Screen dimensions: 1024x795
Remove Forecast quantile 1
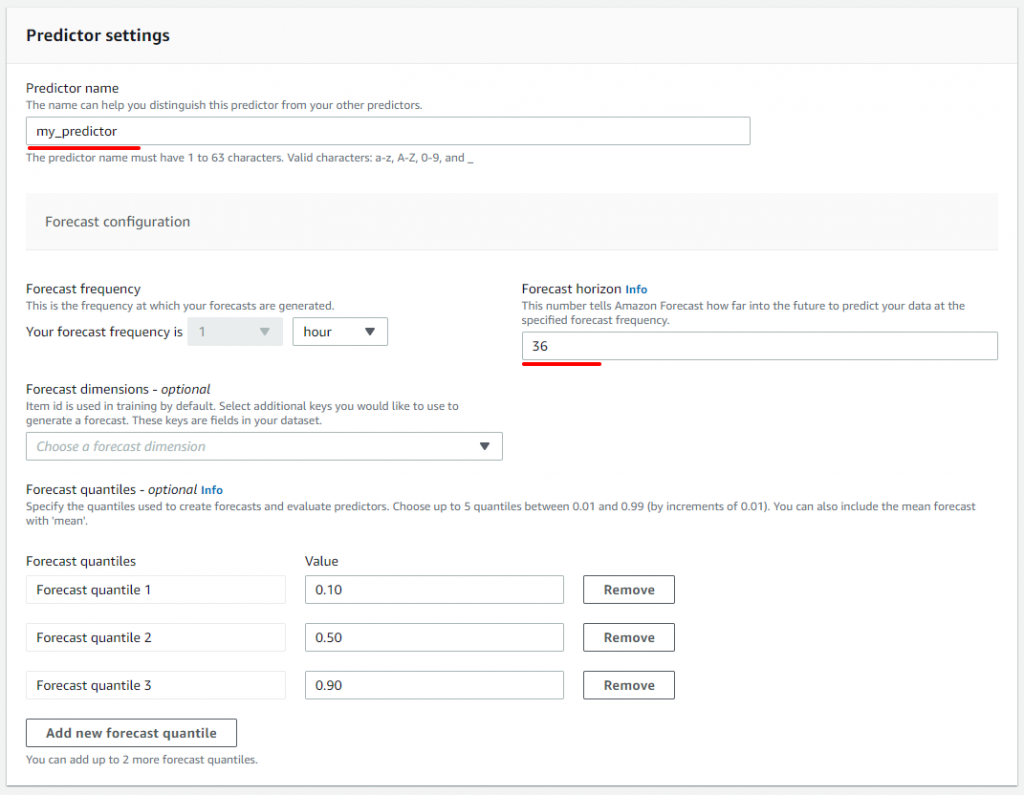pos(629,590)
